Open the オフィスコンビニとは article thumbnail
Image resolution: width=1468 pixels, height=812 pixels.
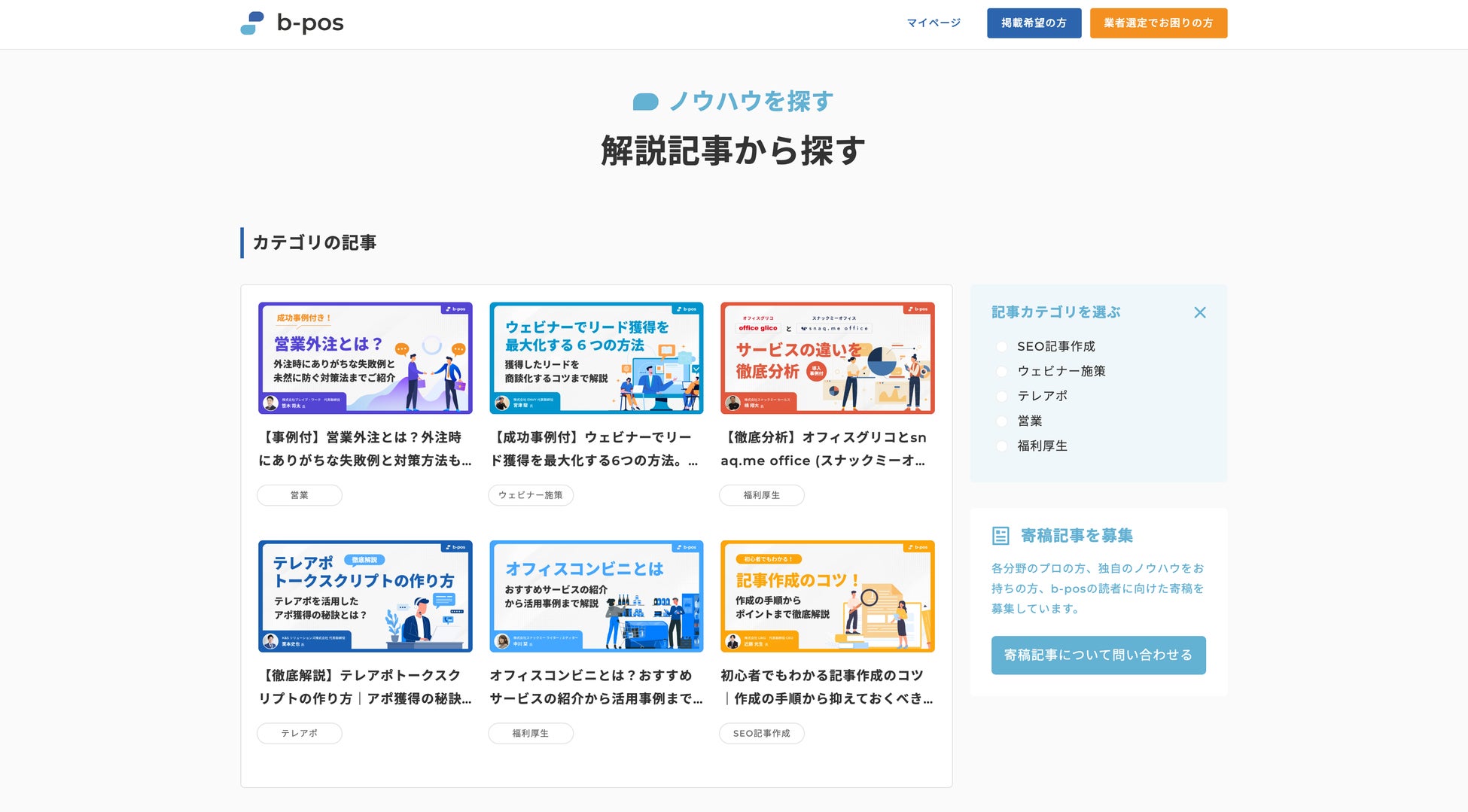coord(596,596)
